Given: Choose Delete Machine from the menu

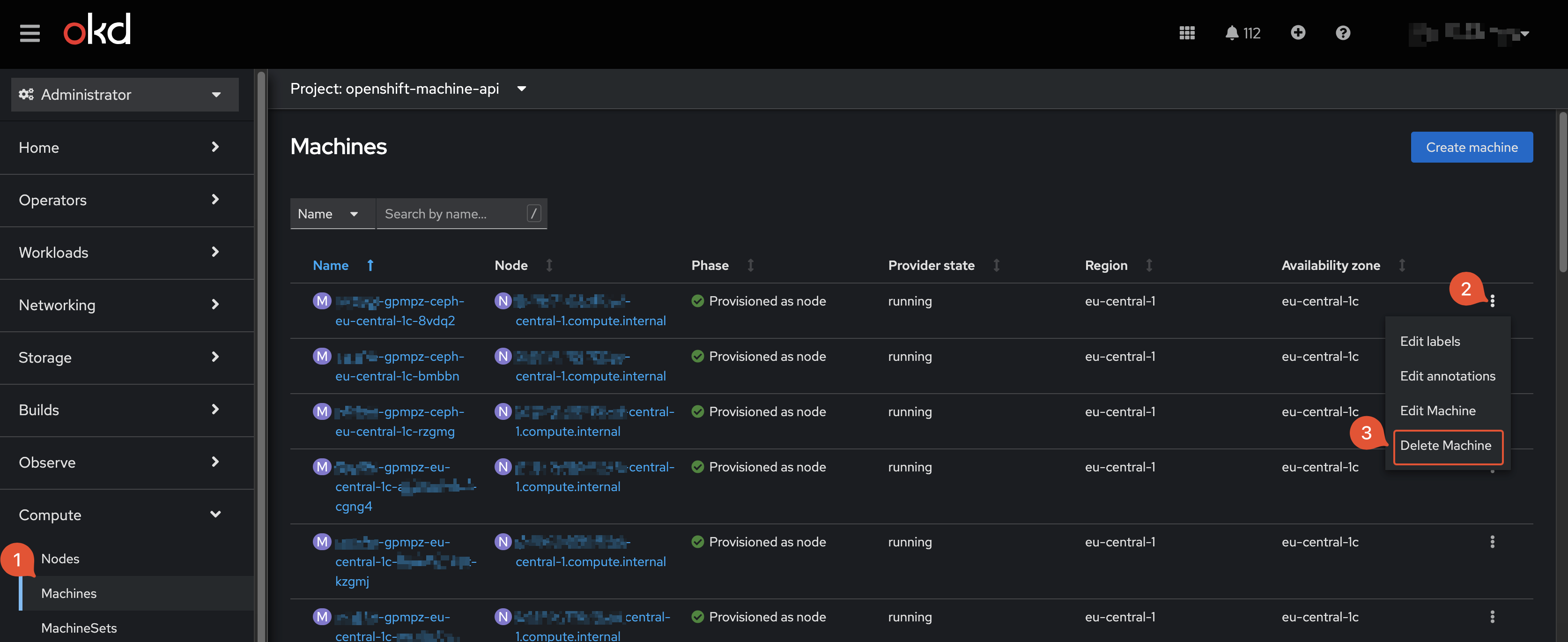Looking at the screenshot, I should pyautogui.click(x=1446, y=445).
